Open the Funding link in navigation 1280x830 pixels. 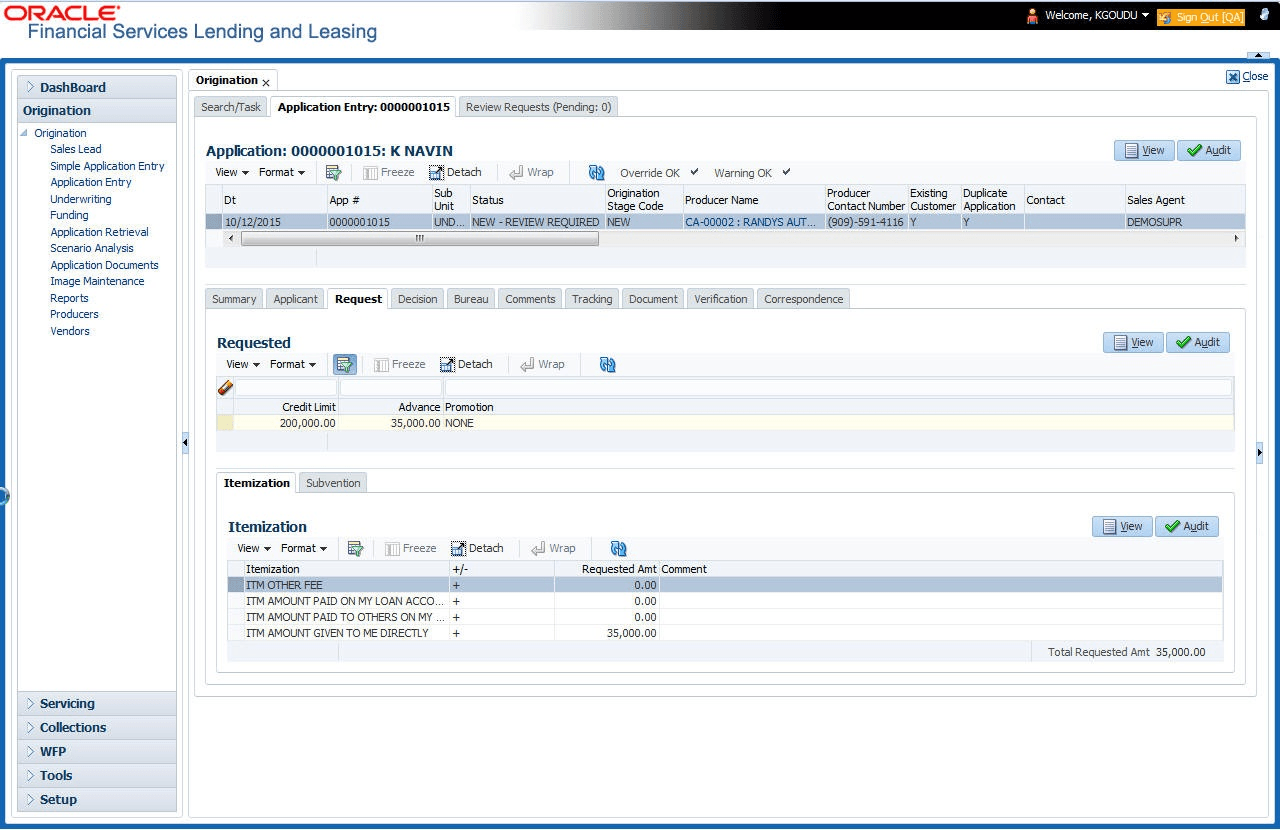69,215
